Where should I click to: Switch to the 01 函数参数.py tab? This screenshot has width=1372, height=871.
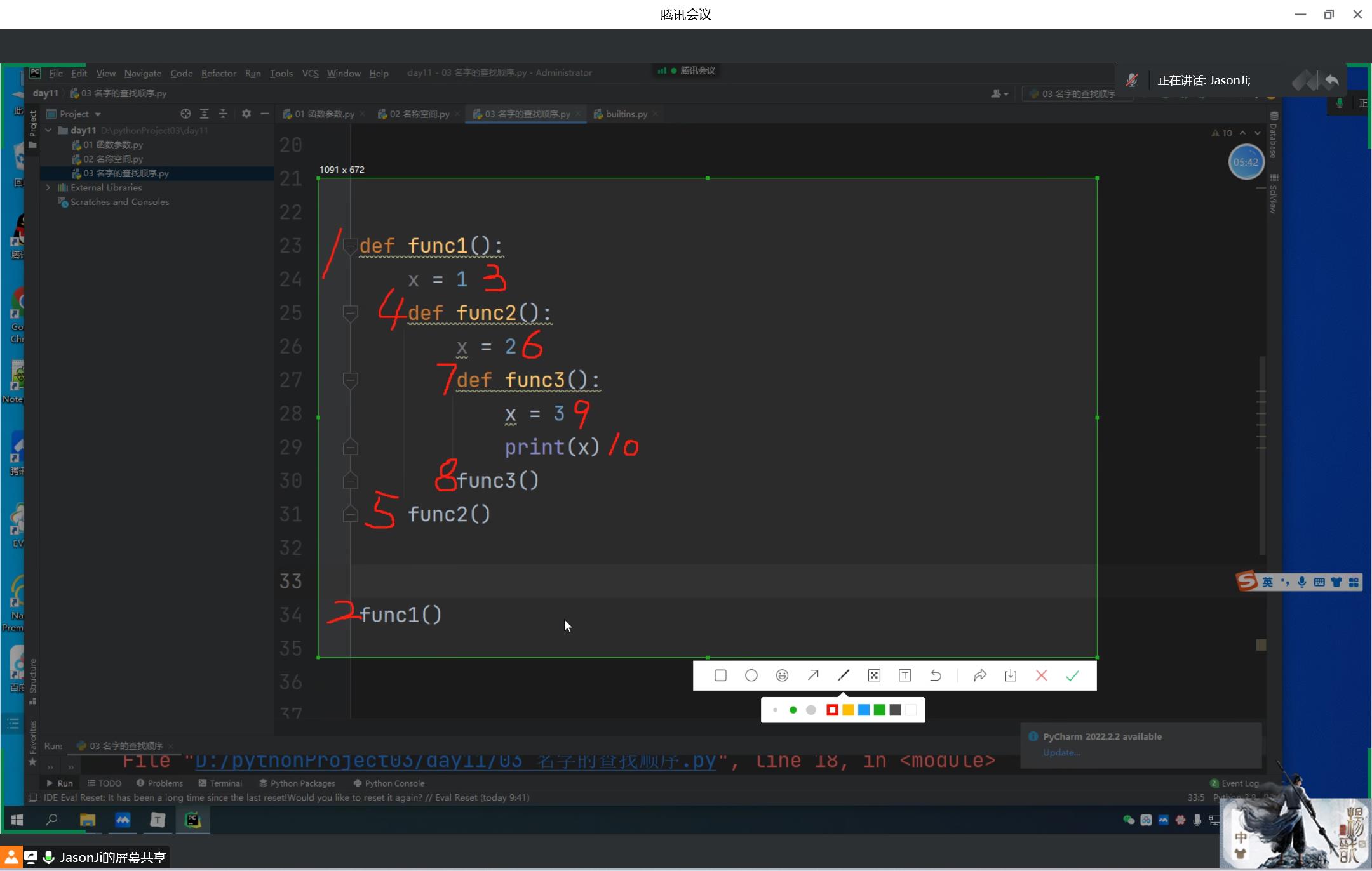[x=324, y=114]
